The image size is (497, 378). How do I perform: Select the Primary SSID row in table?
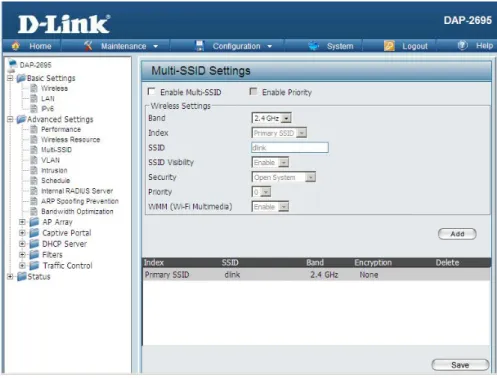(316, 275)
